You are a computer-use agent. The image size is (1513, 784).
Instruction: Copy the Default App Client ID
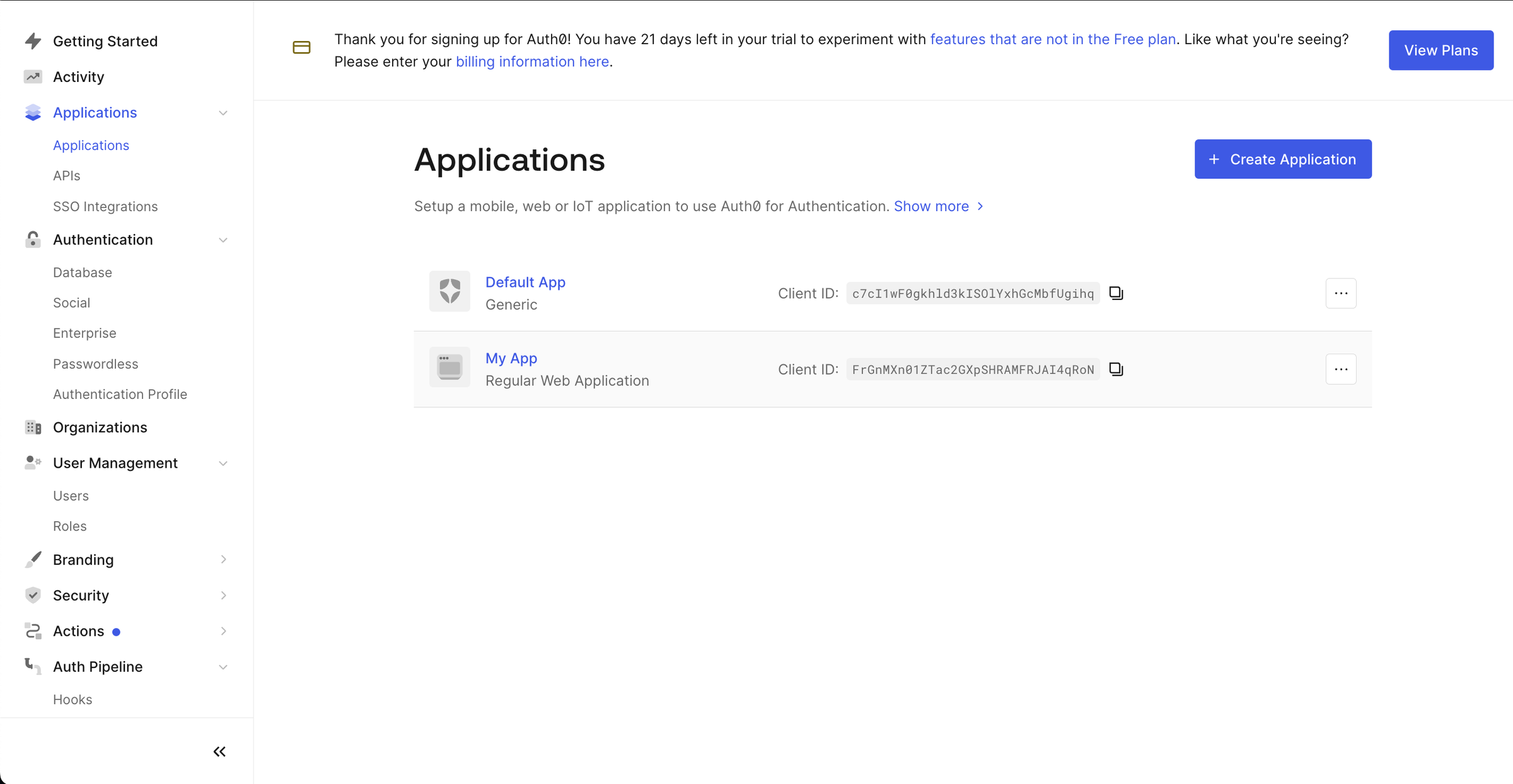(x=1116, y=293)
